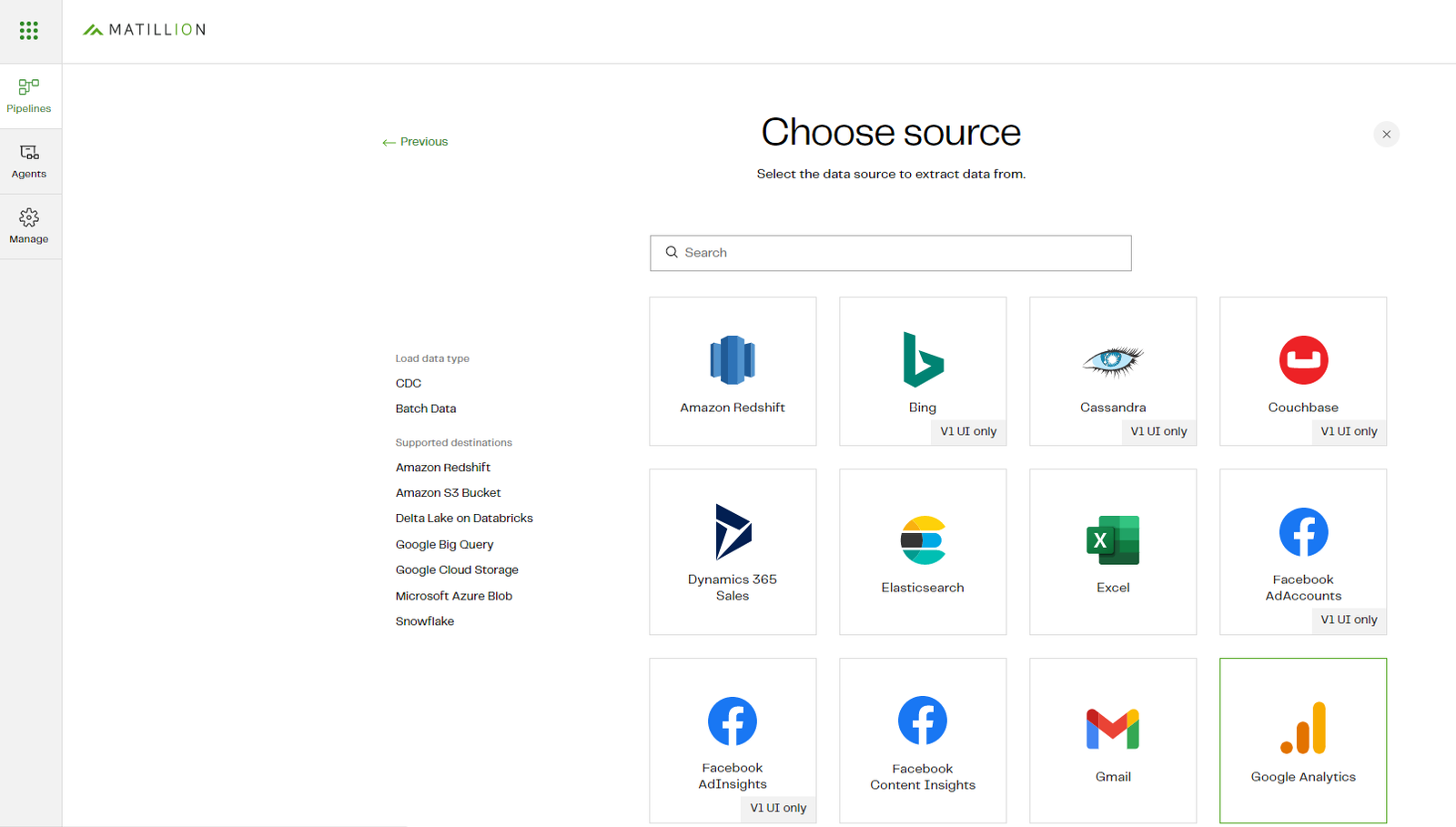The height and width of the screenshot is (827, 1456).
Task: Click V1 UI only badge on Facebook AdInsights
Action: (x=778, y=808)
